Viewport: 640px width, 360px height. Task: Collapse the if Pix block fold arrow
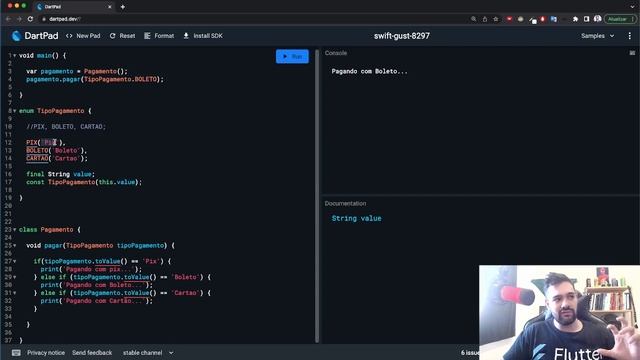coord(15,261)
